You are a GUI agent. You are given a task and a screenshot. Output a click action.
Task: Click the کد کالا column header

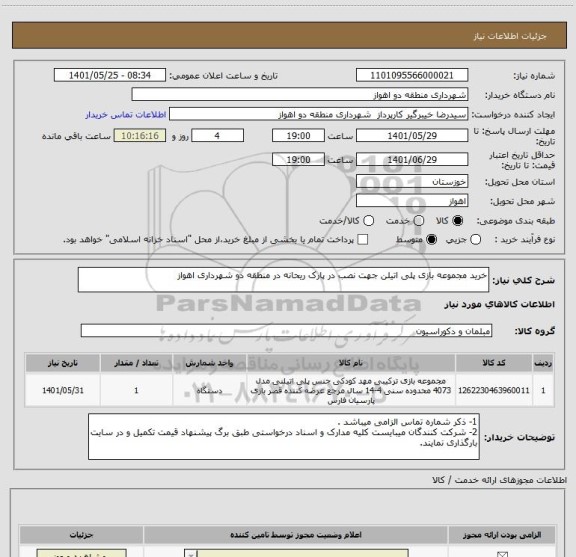click(494, 363)
